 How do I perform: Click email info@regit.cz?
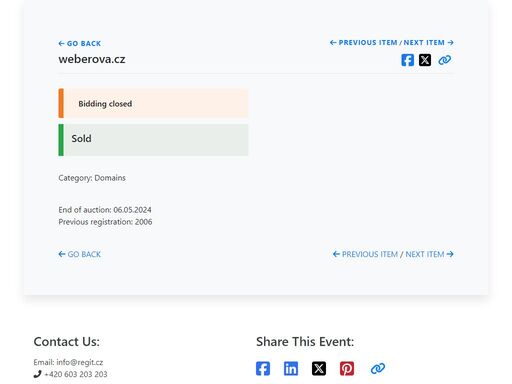(x=80, y=362)
